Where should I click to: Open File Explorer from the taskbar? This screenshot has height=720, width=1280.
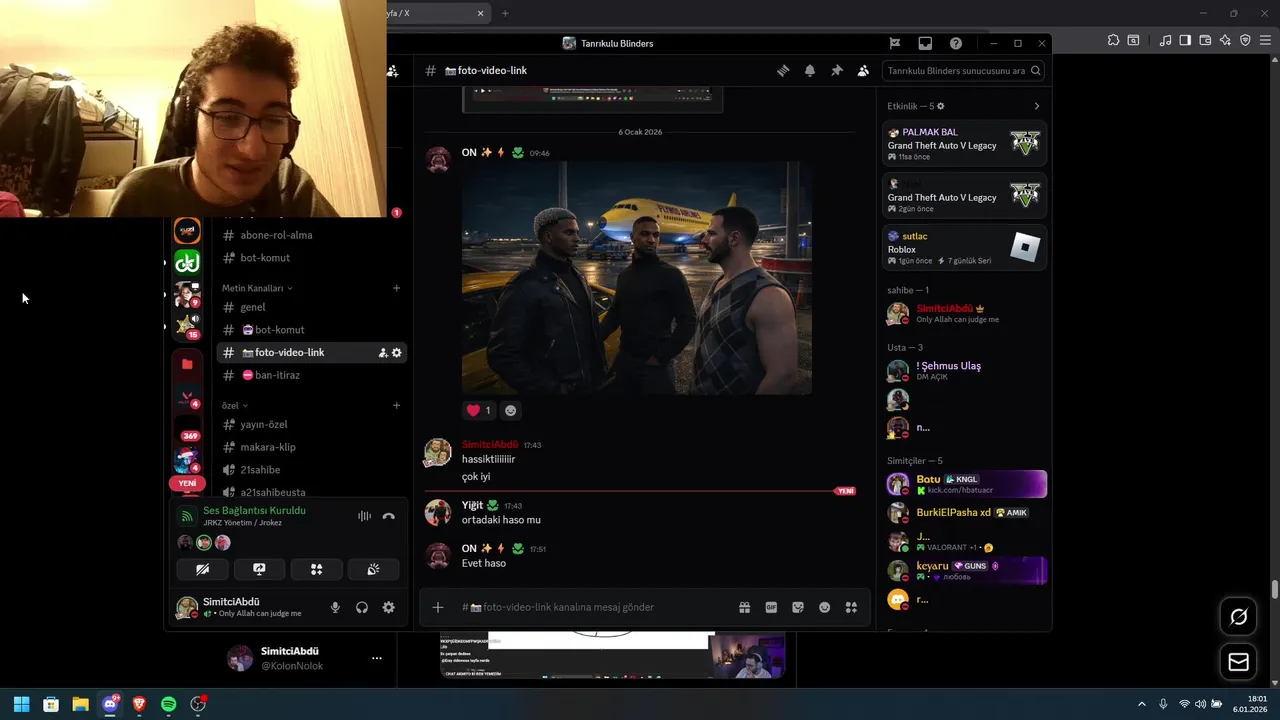pos(80,704)
